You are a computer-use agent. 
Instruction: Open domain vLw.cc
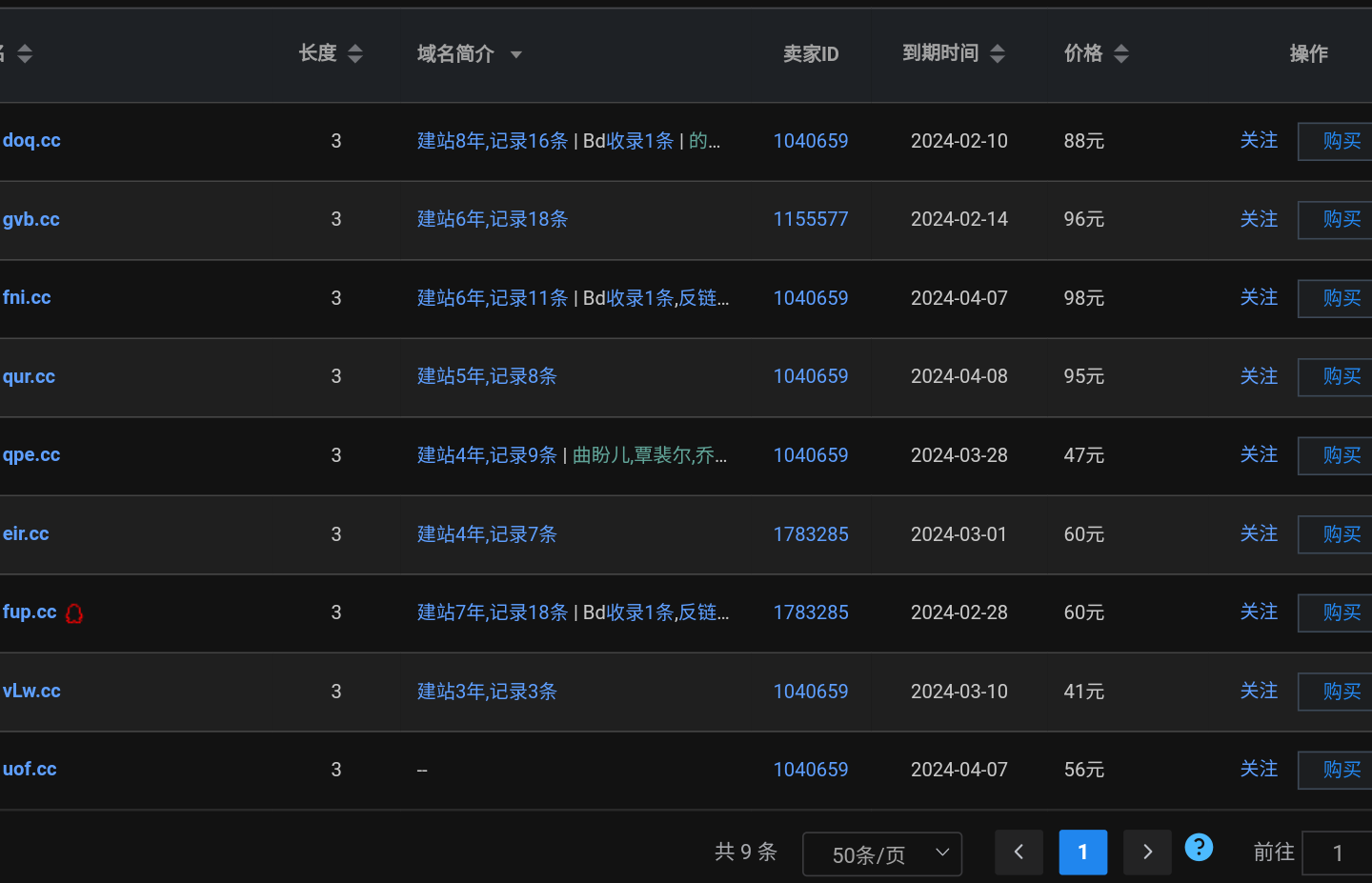coord(31,691)
